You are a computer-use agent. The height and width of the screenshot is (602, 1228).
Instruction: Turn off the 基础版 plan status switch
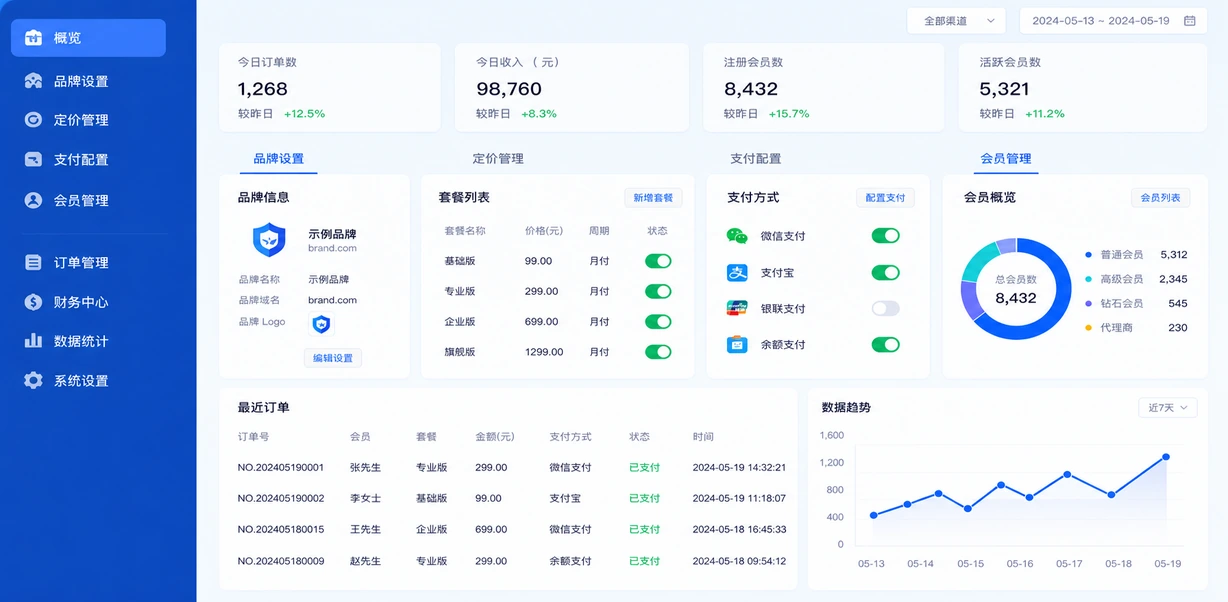point(658,261)
